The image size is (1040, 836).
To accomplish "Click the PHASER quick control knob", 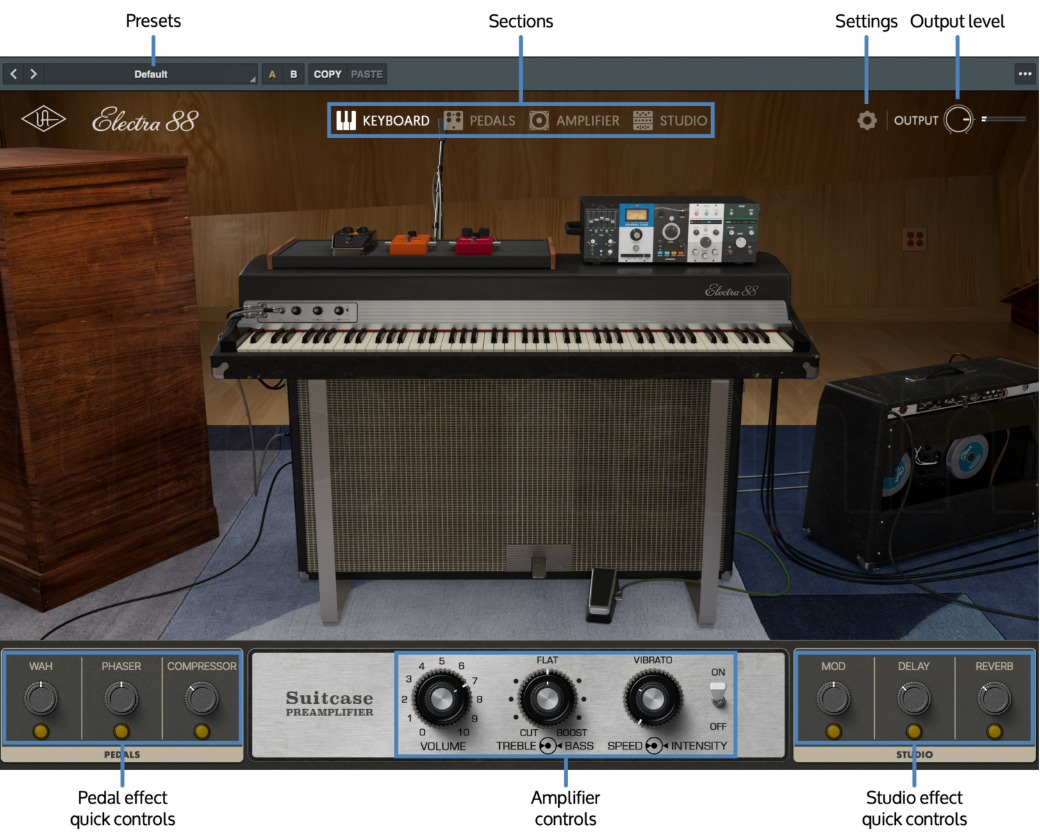I will pos(121,698).
